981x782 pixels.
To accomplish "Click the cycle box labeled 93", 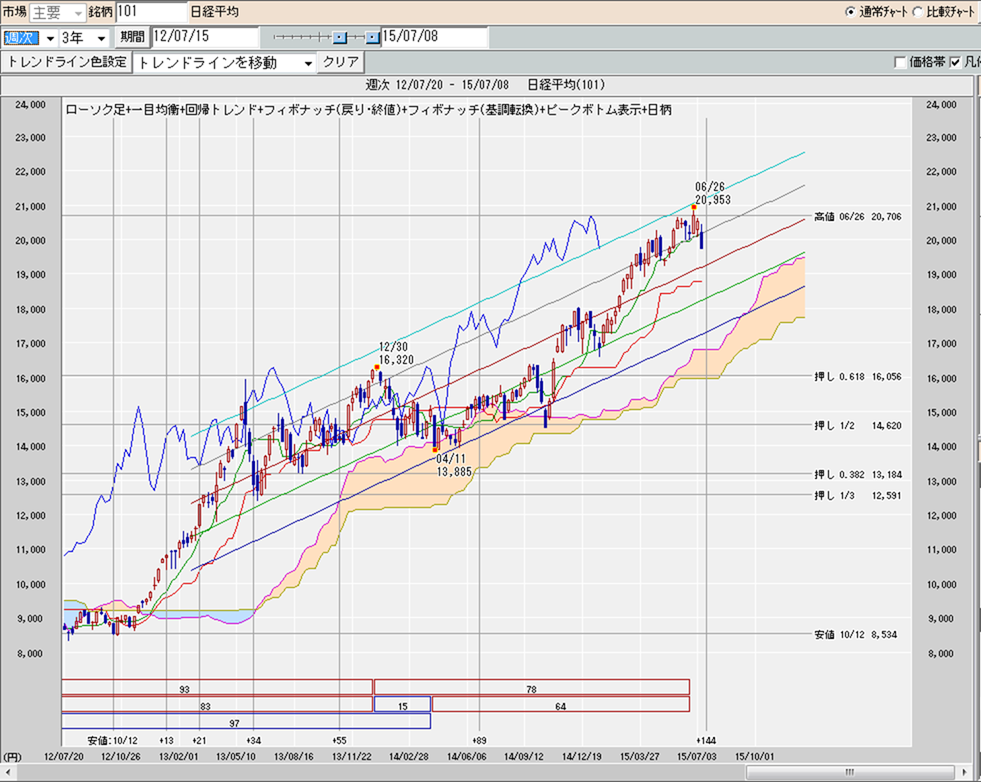I will coord(216,688).
